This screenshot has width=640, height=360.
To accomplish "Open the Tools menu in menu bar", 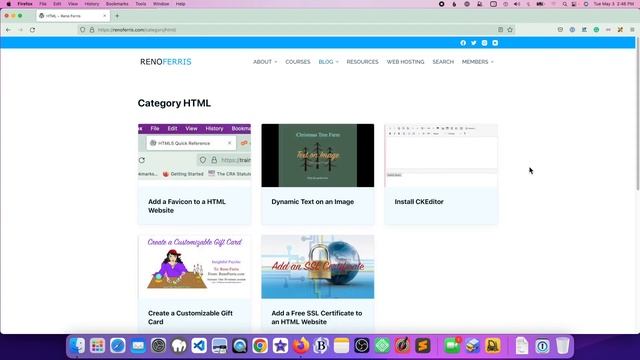I will coord(141,4).
